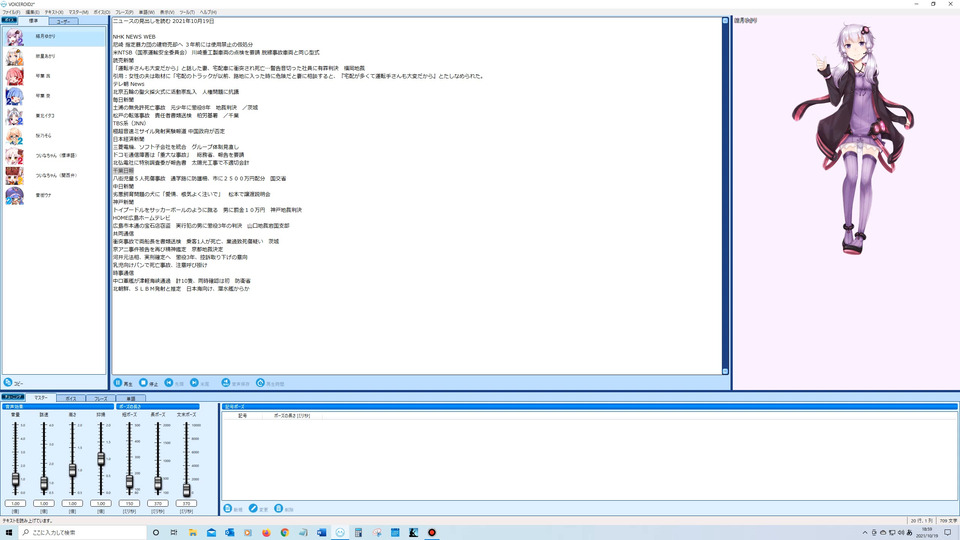Click the 音声保存 save-audio icon
This screenshot has height=540, width=960.
226,383
